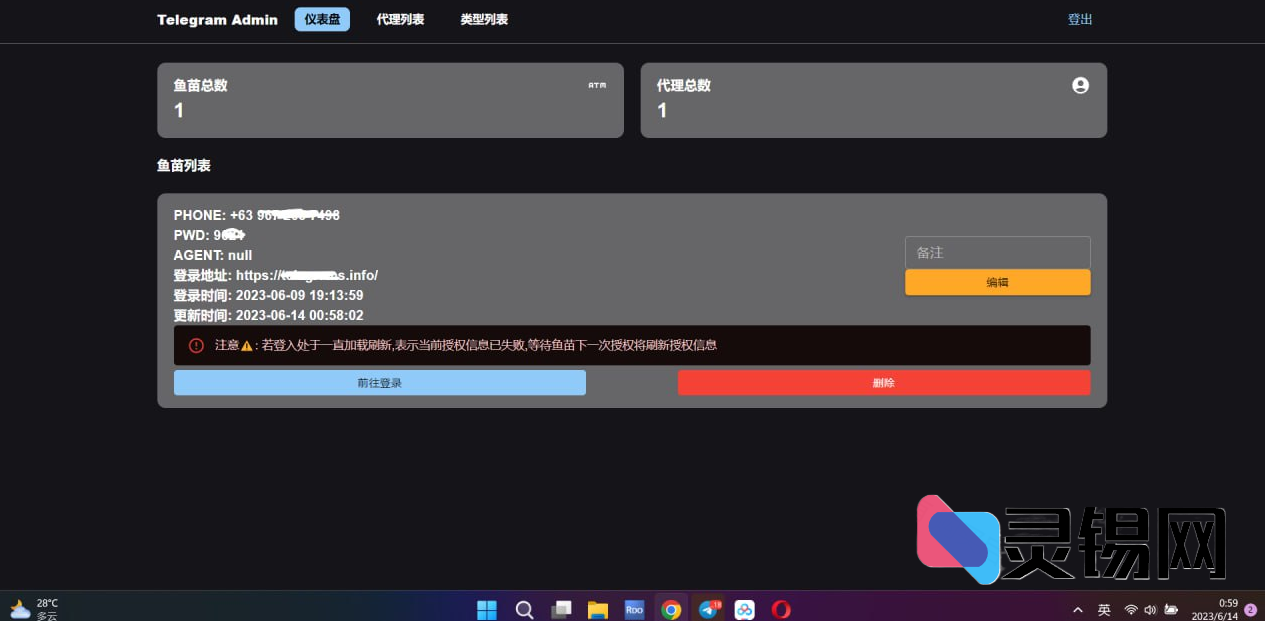Image resolution: width=1265 pixels, height=621 pixels.
Task: Click the warning circle icon in the notice bar
Action: [x=196, y=344]
